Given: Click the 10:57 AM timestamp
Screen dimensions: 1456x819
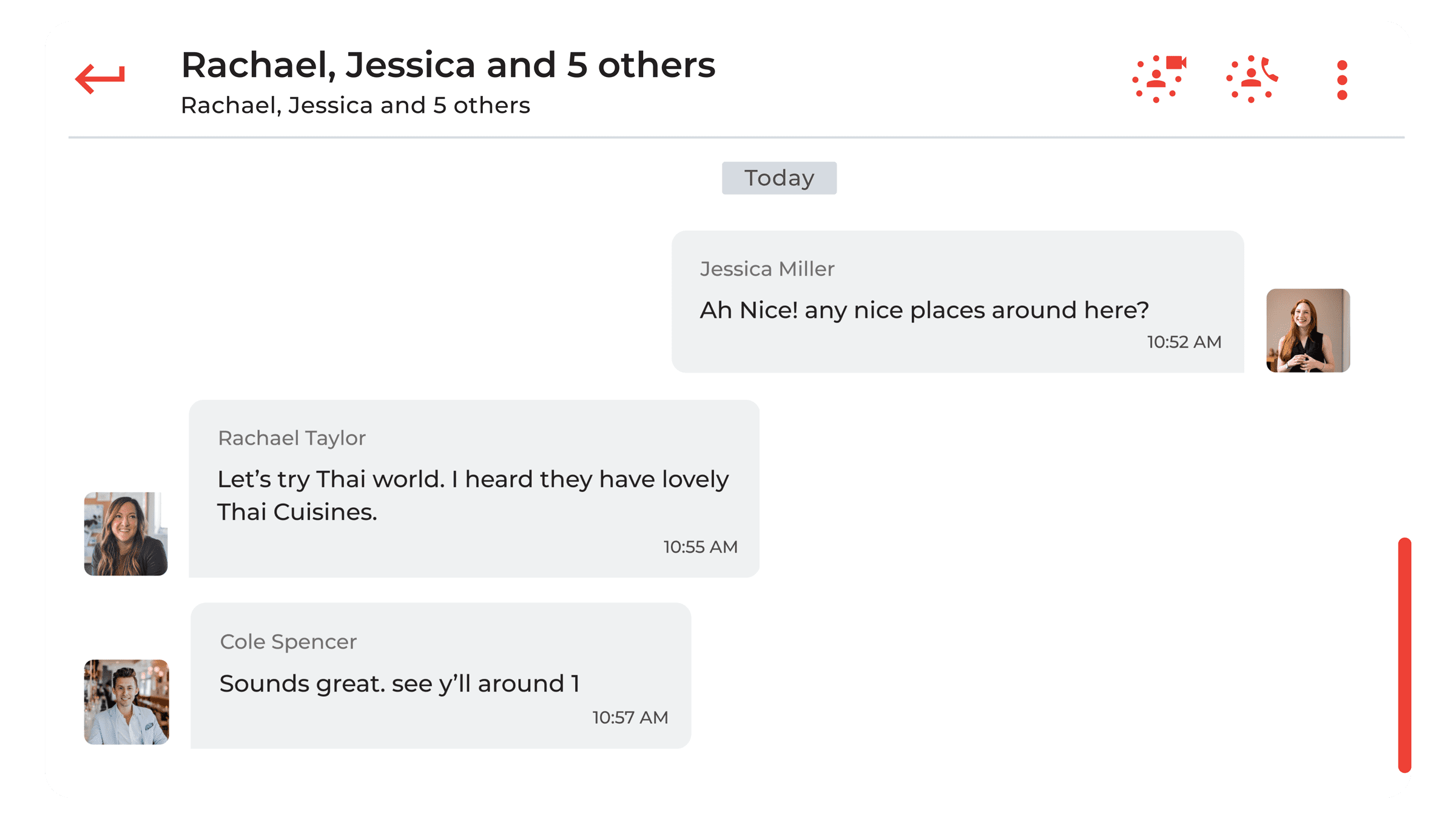Looking at the screenshot, I should [630, 718].
